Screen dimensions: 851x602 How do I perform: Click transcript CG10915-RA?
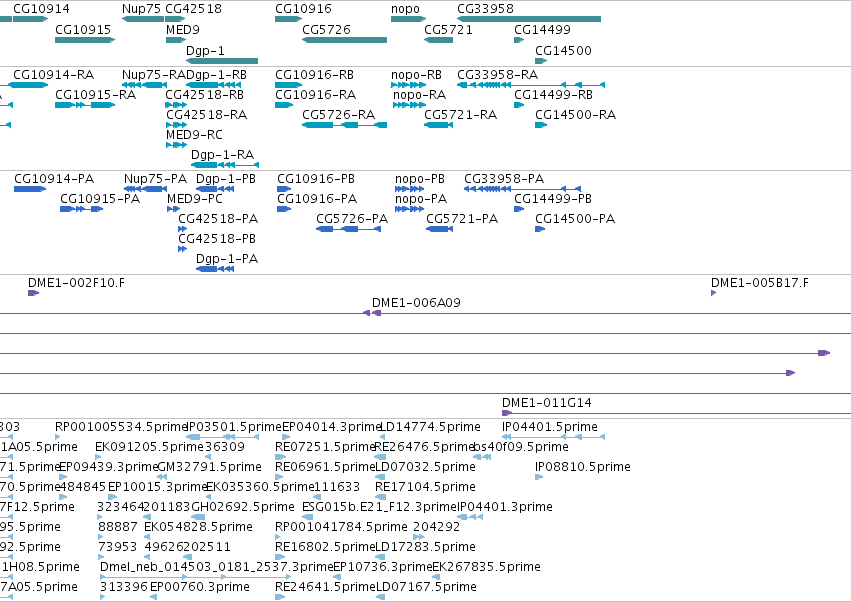(x=96, y=94)
